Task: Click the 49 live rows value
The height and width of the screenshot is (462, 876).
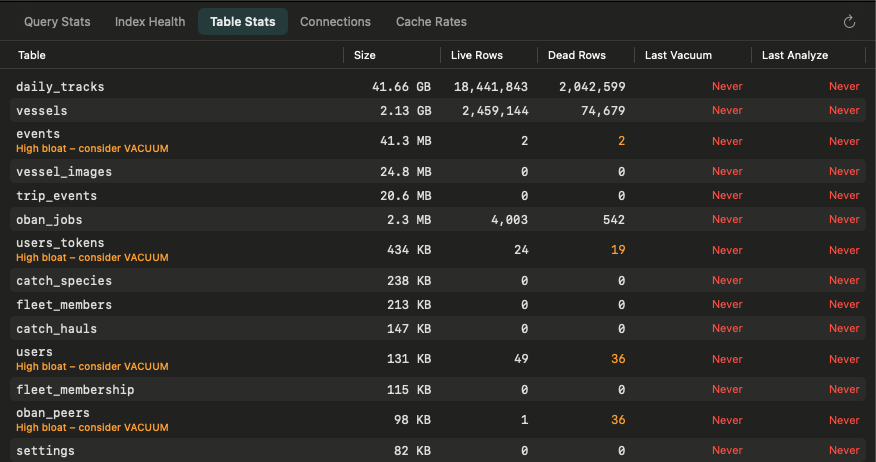Action: click(521, 359)
